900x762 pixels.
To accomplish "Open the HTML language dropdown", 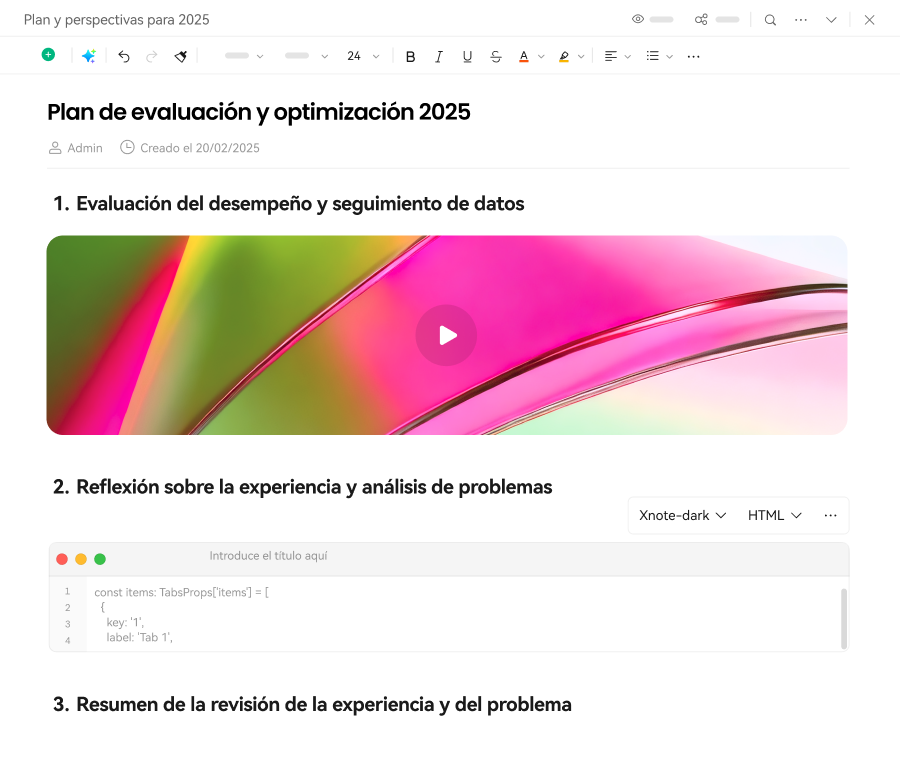I will pyautogui.click(x=775, y=515).
